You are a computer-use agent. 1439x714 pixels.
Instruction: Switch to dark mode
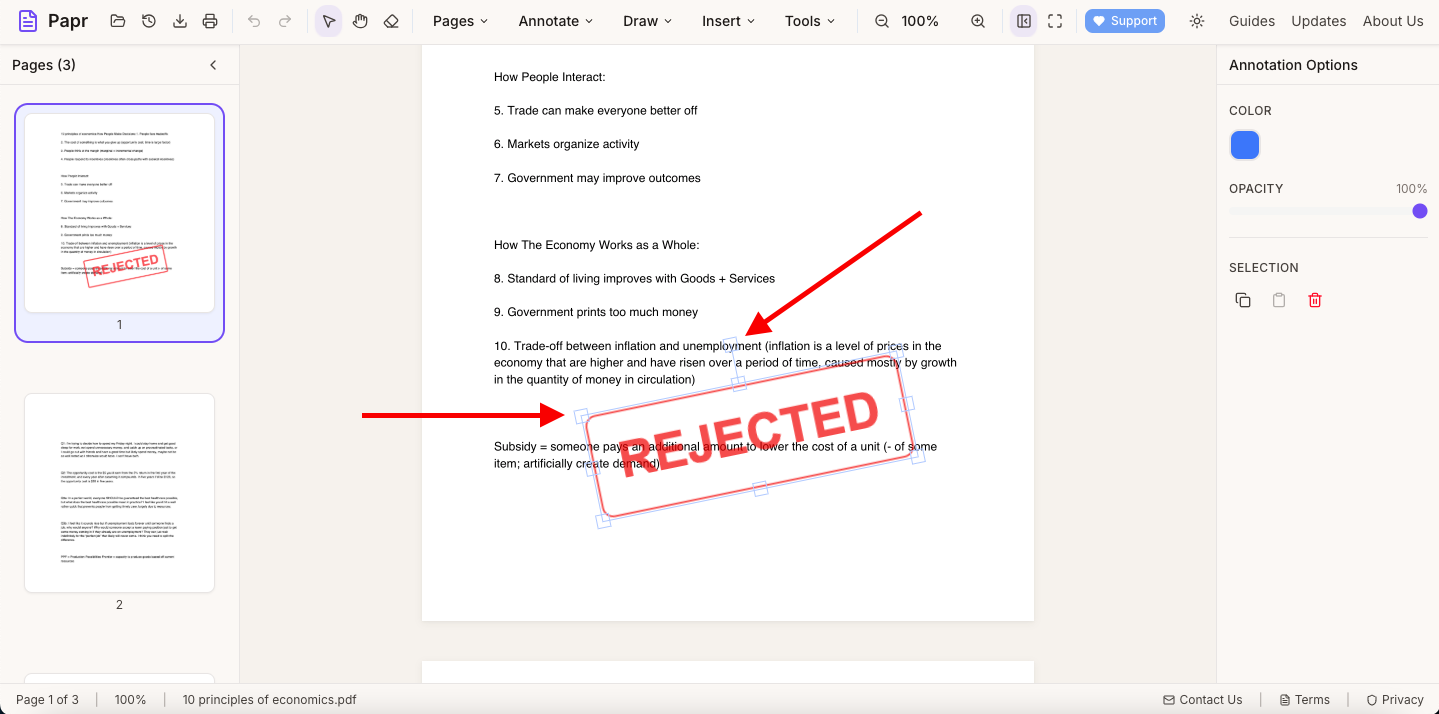1196,20
